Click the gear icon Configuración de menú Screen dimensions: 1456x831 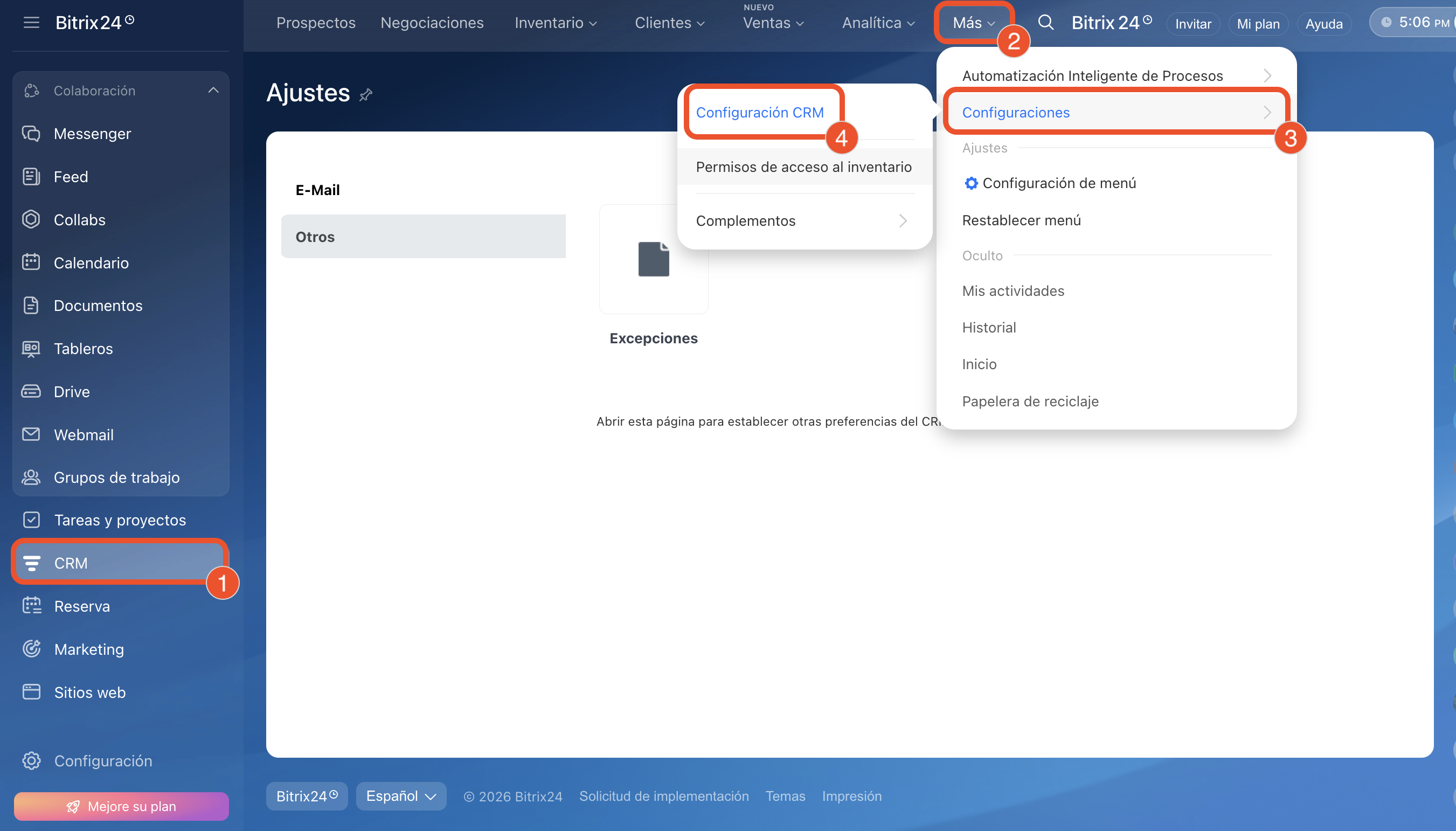pos(971,183)
